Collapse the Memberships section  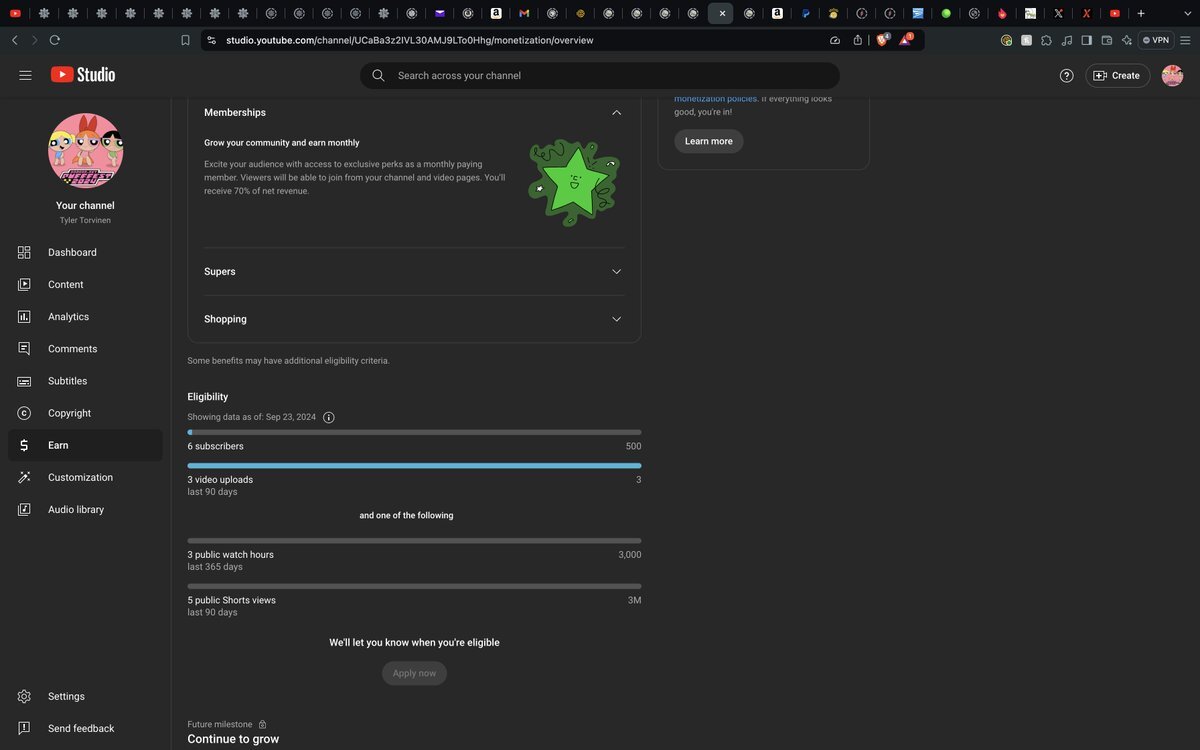pos(616,113)
